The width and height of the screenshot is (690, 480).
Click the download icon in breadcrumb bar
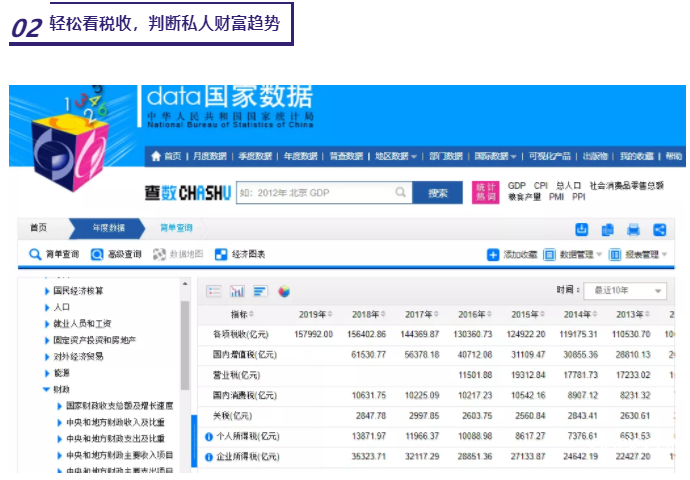click(x=581, y=229)
